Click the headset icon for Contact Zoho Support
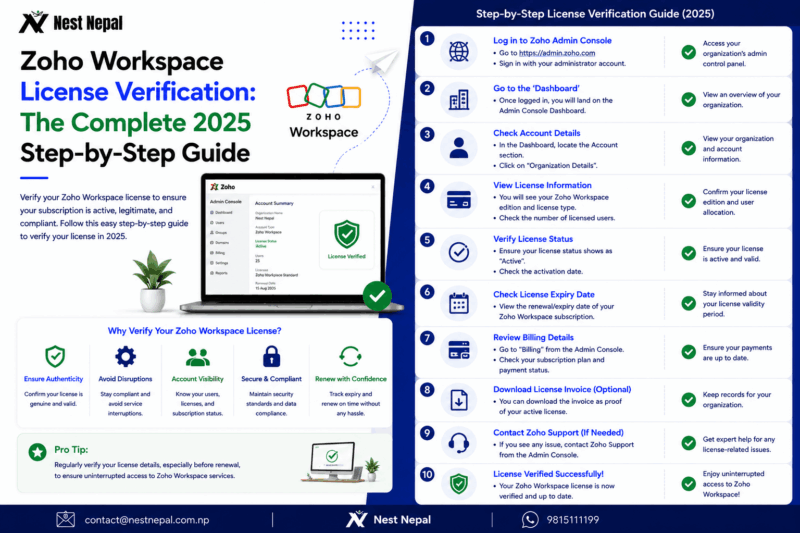This screenshot has height=533, width=800. (x=459, y=443)
